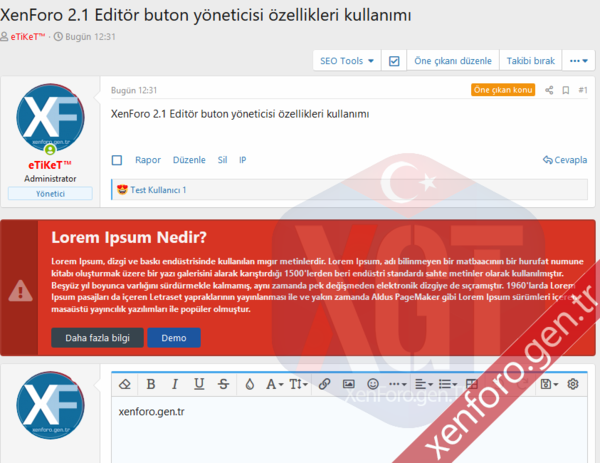Open the font size dropdown
Image resolution: width=600 pixels, height=463 pixels.
pyautogui.click(x=298, y=384)
